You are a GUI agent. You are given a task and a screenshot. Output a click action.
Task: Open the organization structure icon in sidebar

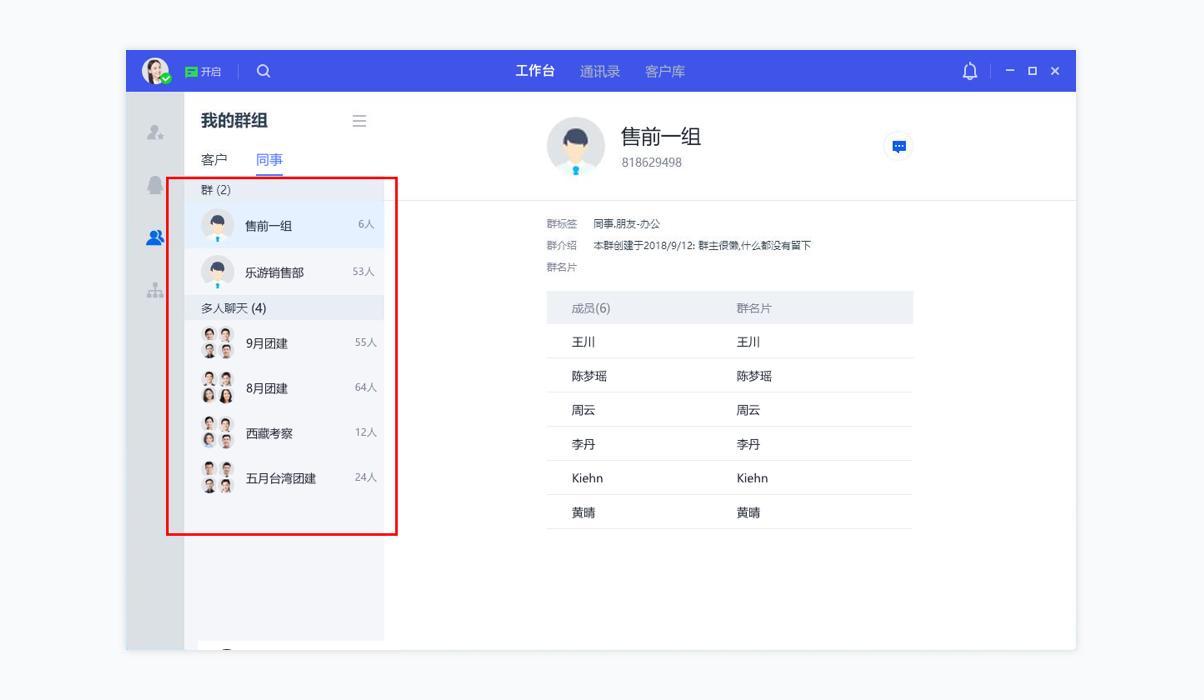click(152, 288)
